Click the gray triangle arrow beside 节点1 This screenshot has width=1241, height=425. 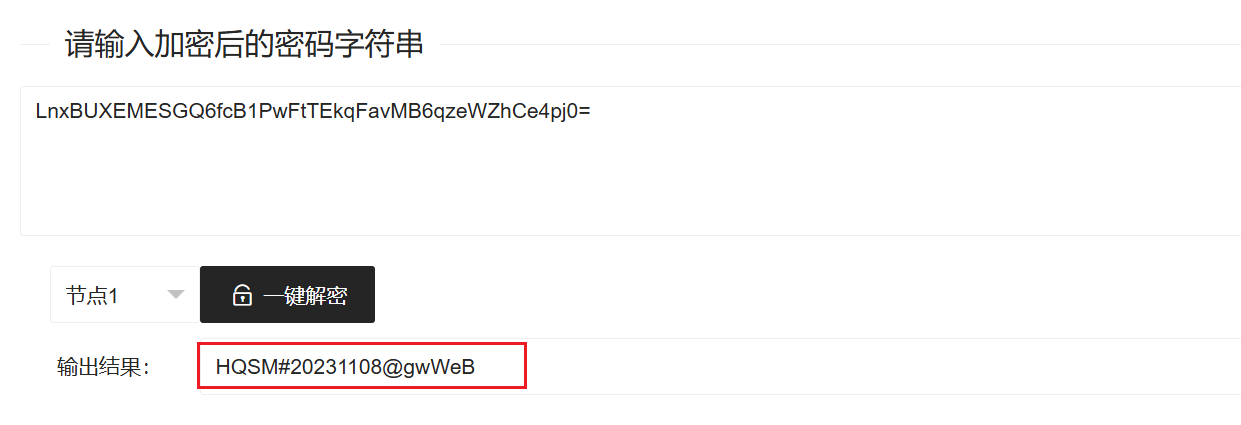coord(176,295)
